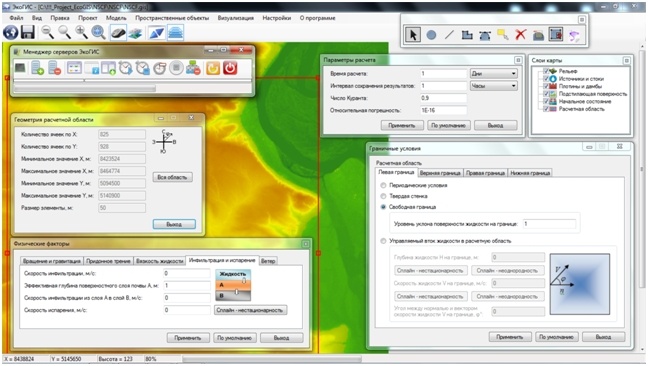Screen dimensions: 648x366
Task: Click the red X delete tool
Action: (520, 35)
